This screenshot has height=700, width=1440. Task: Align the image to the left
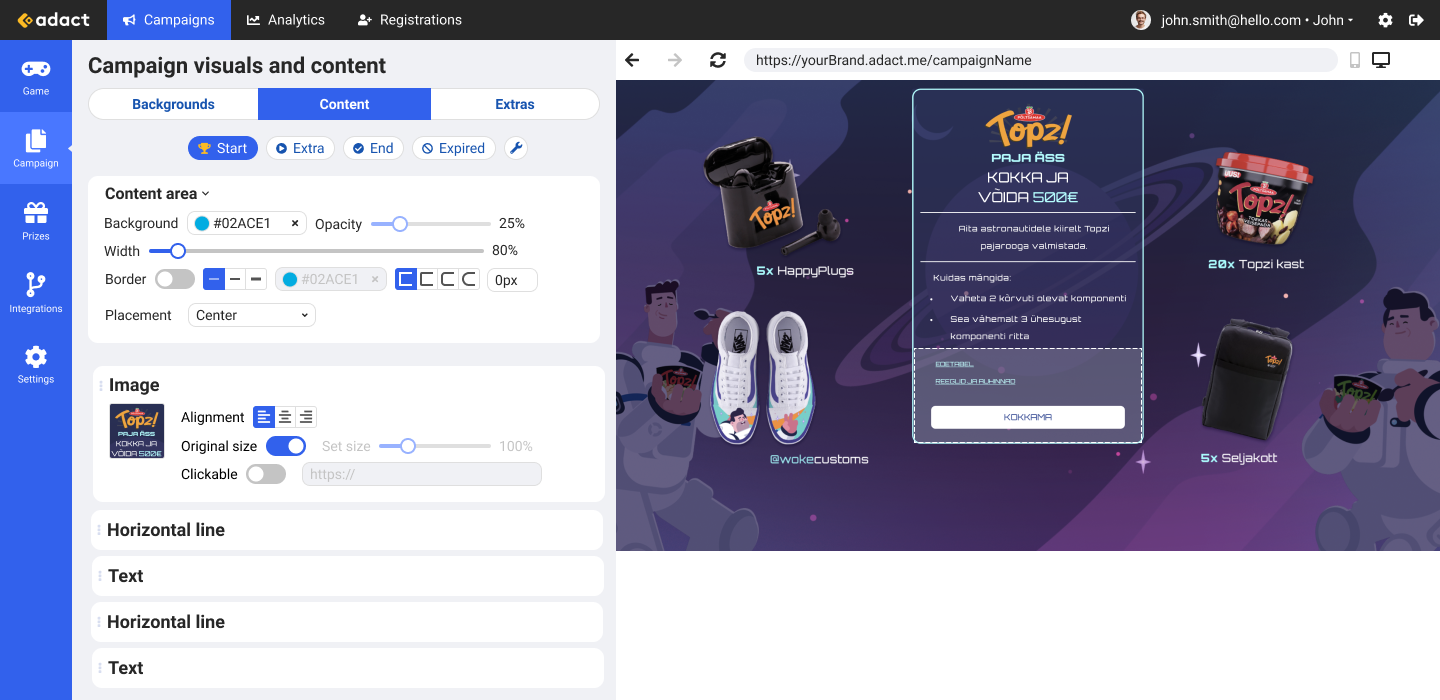coord(264,417)
